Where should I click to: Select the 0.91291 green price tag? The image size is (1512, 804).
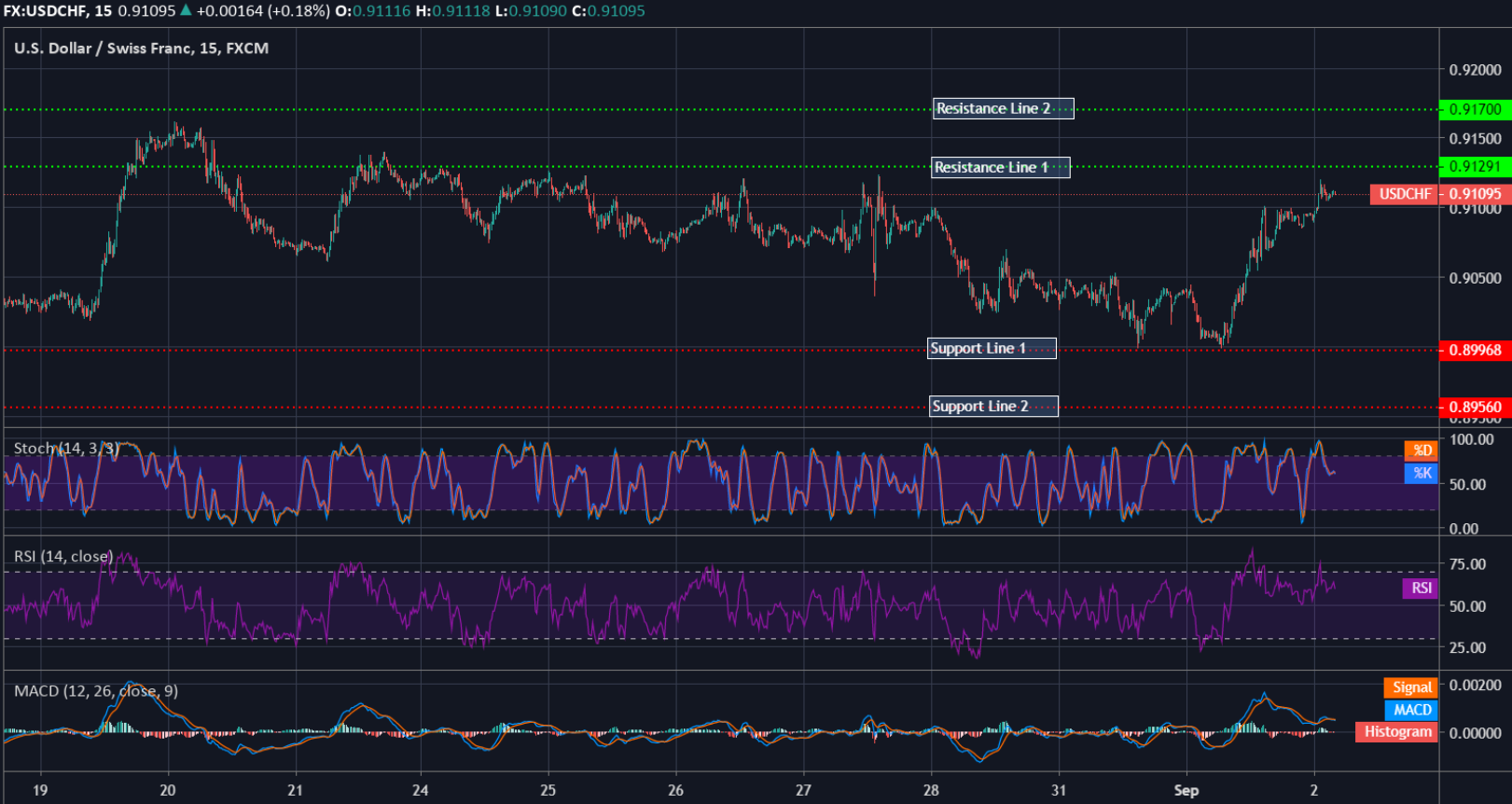click(1475, 167)
